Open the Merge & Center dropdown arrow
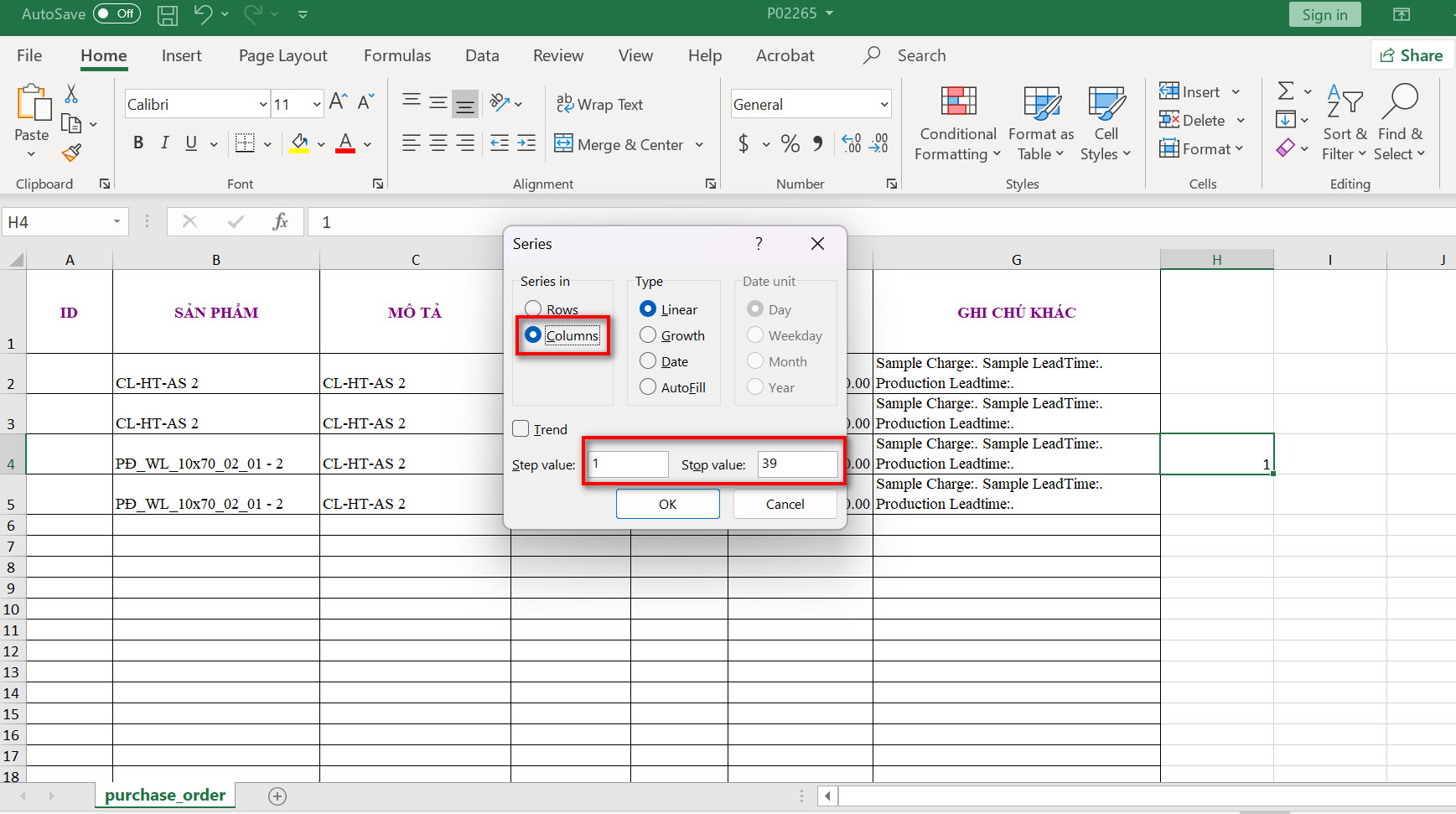 [x=700, y=145]
